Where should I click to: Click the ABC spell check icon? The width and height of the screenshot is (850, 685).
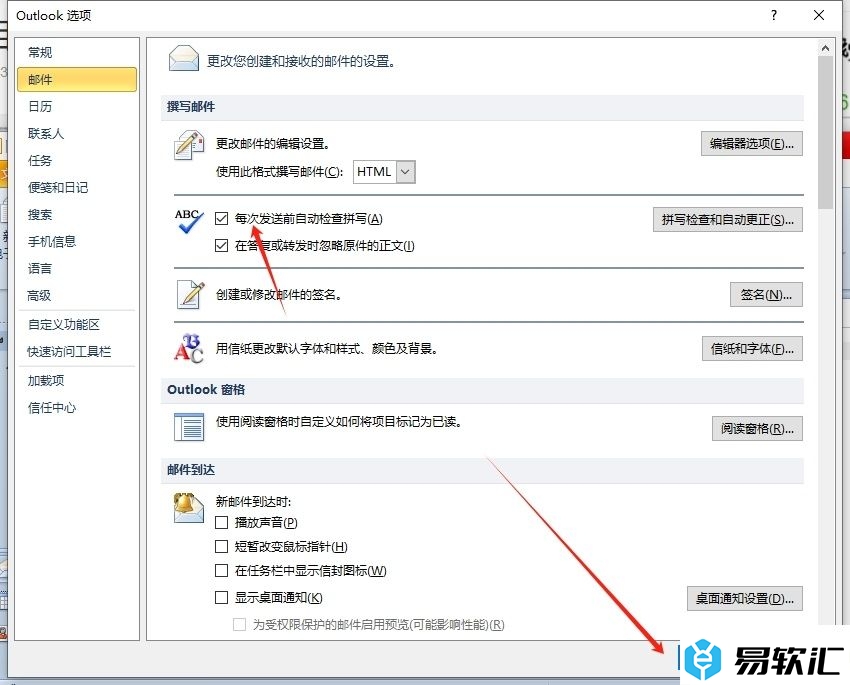click(x=189, y=221)
